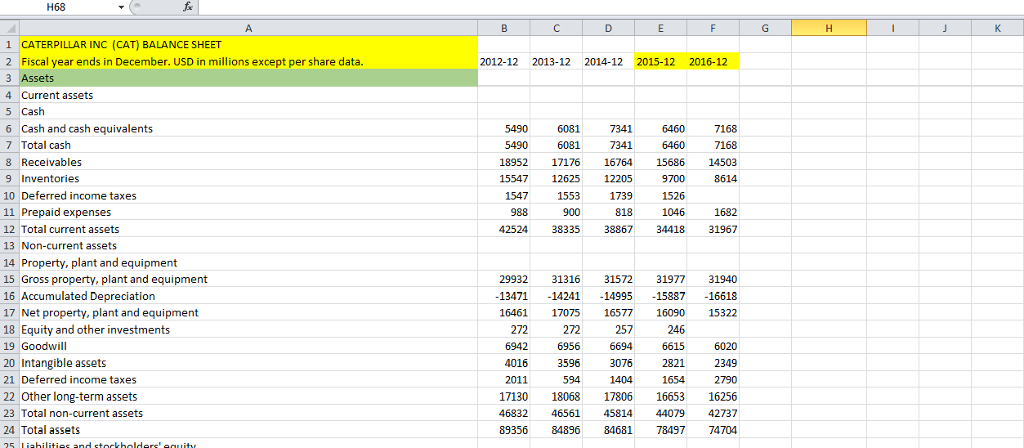Click the 'Total assets' label
This screenshot has height=448, width=1024.
coord(51,430)
